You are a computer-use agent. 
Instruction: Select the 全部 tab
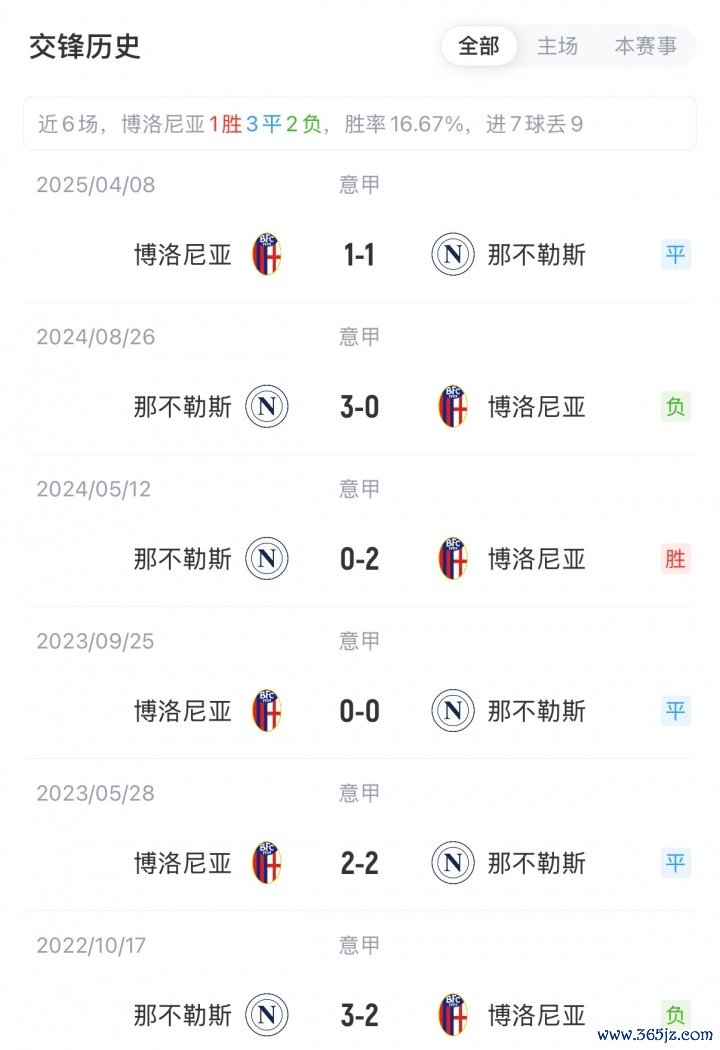coord(479,46)
